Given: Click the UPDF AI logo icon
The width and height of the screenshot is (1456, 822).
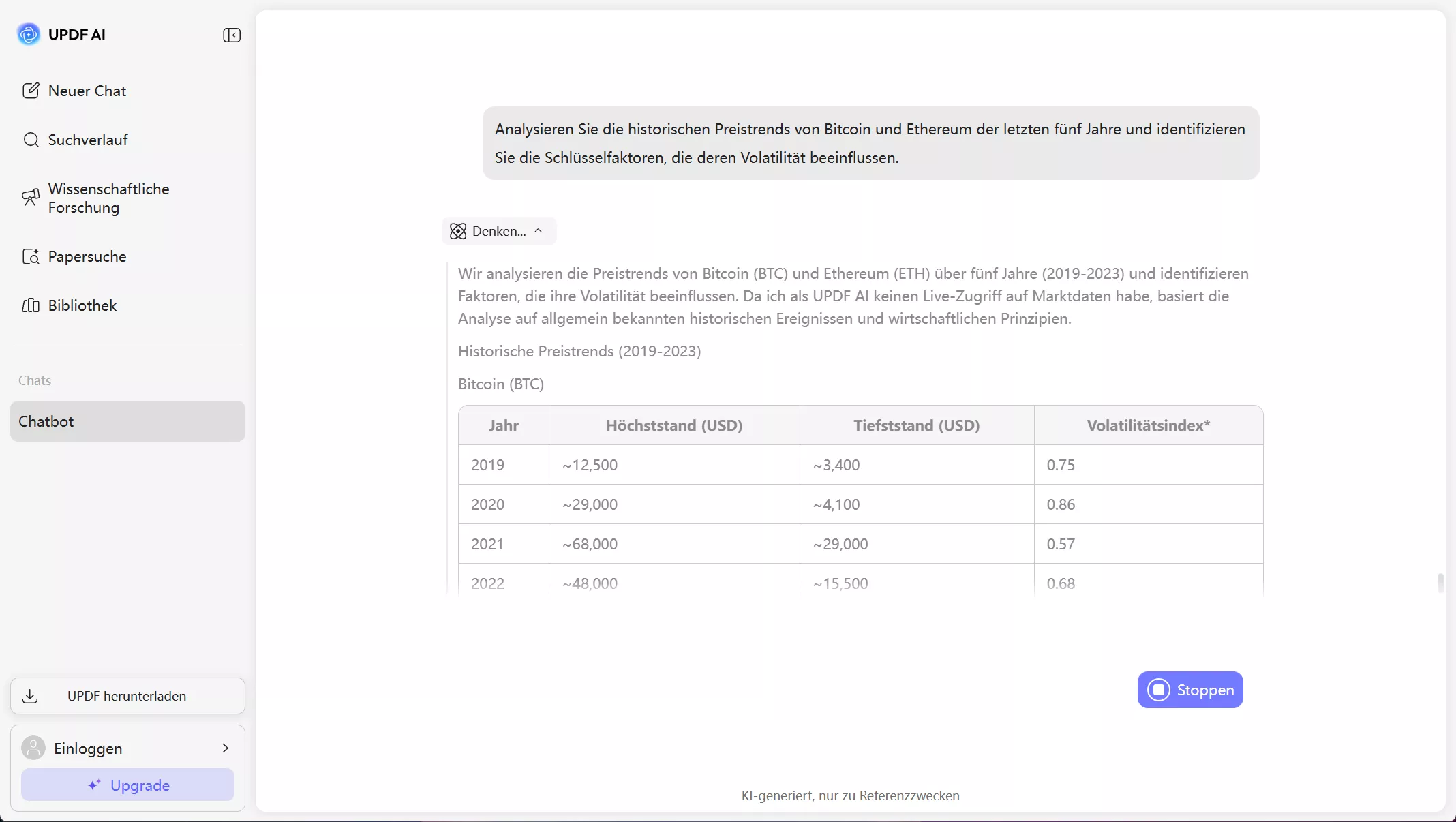Looking at the screenshot, I should (x=29, y=34).
